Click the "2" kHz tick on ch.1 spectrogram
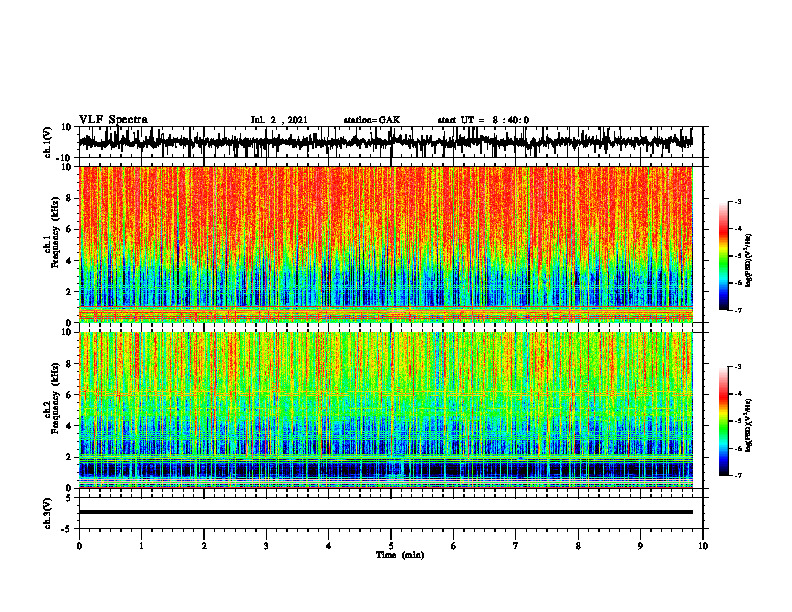 tap(69, 292)
